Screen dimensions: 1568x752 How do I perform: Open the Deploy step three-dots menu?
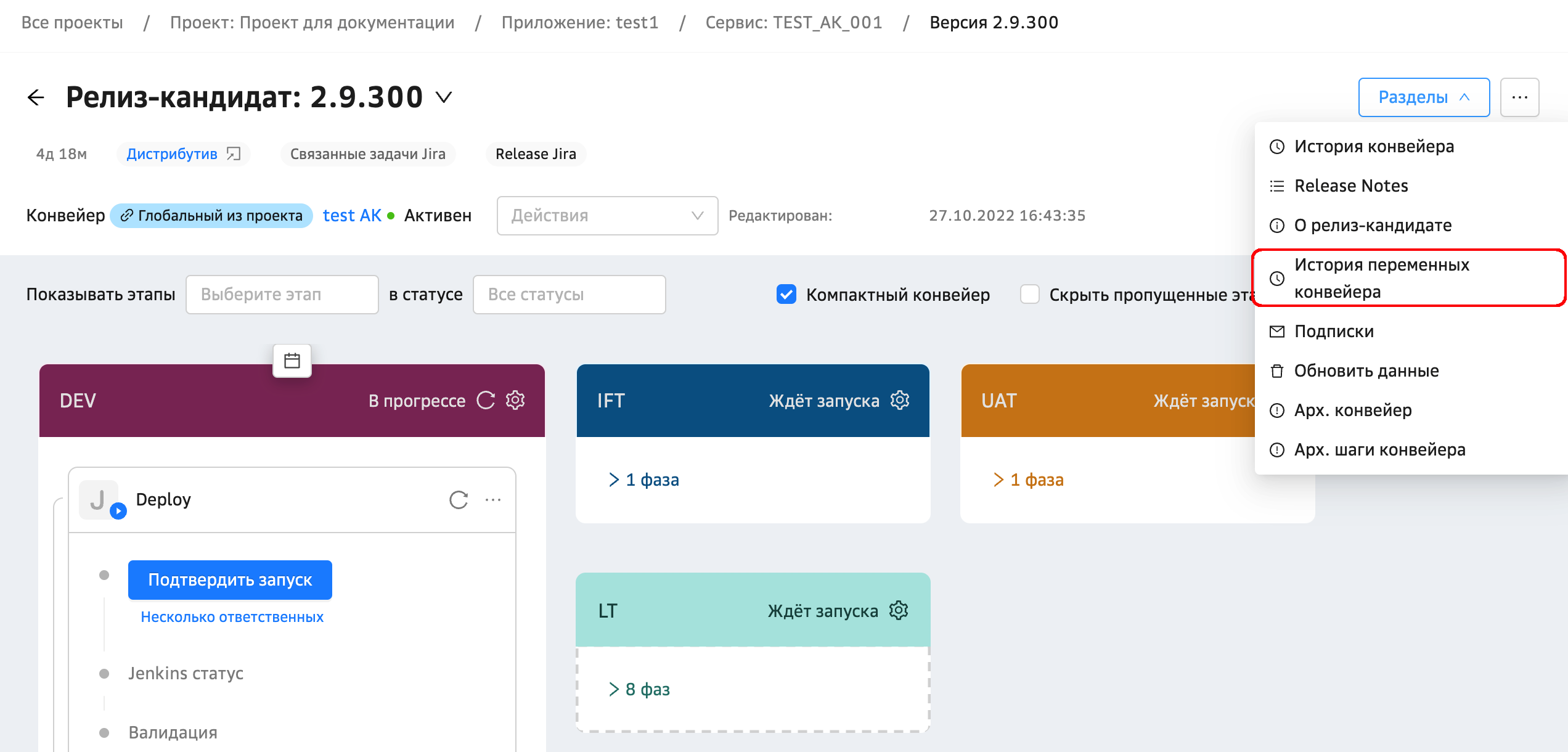(493, 500)
